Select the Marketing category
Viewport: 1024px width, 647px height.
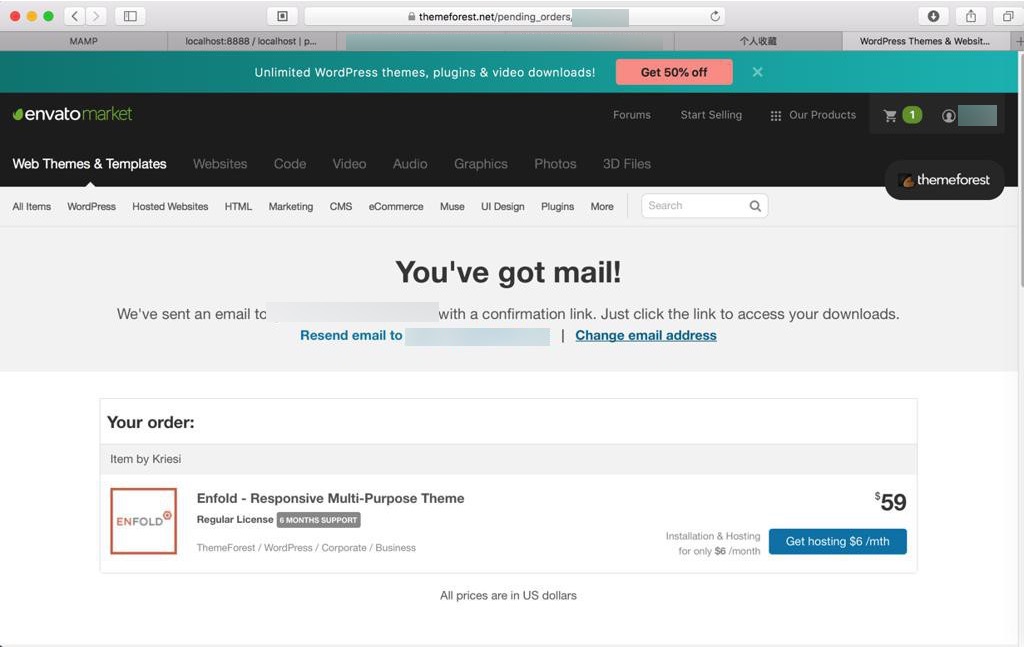coord(291,206)
